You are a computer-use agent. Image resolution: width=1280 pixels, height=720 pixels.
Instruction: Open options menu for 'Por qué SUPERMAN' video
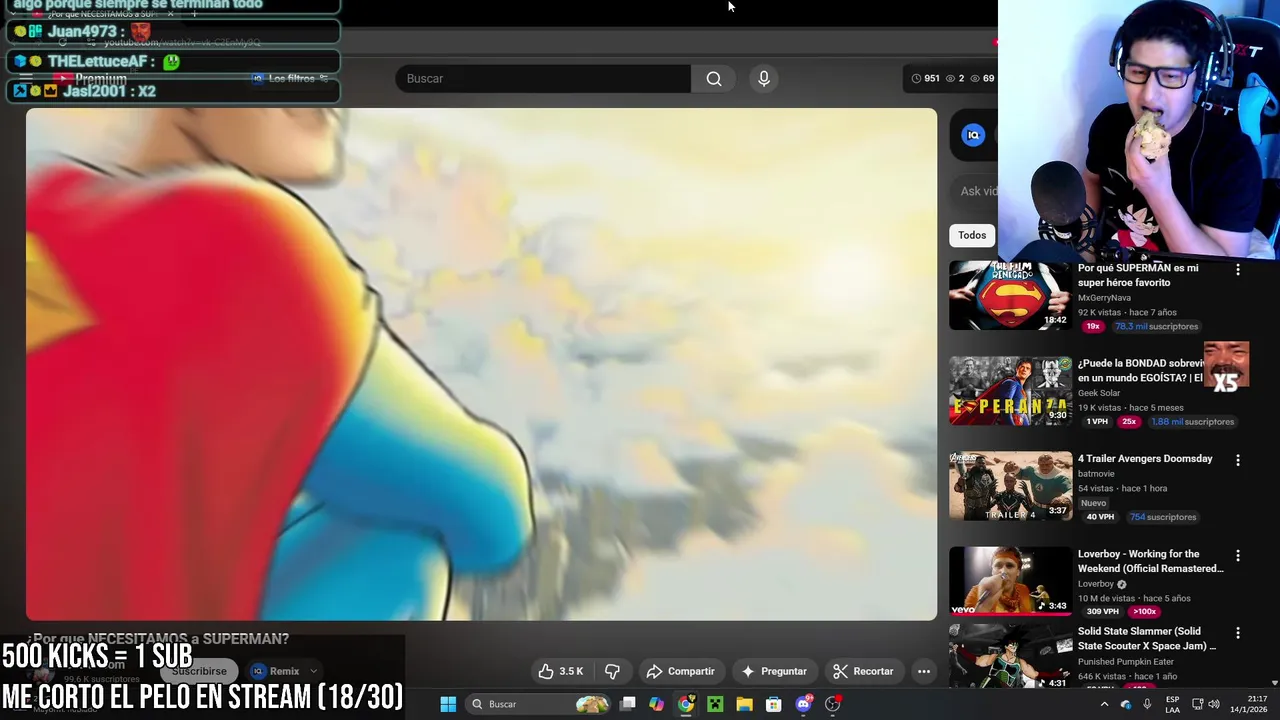pyautogui.click(x=1238, y=270)
